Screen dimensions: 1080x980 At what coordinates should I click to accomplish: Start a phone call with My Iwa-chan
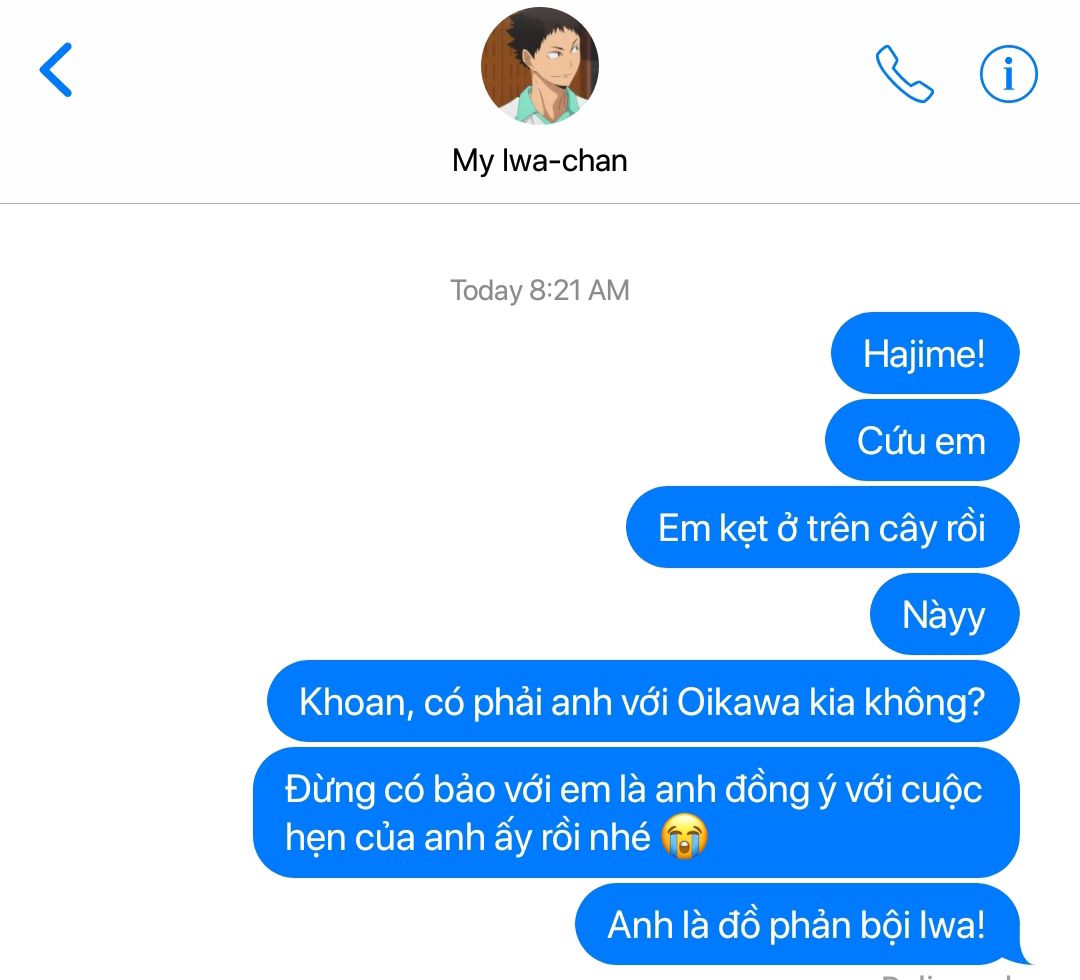904,74
